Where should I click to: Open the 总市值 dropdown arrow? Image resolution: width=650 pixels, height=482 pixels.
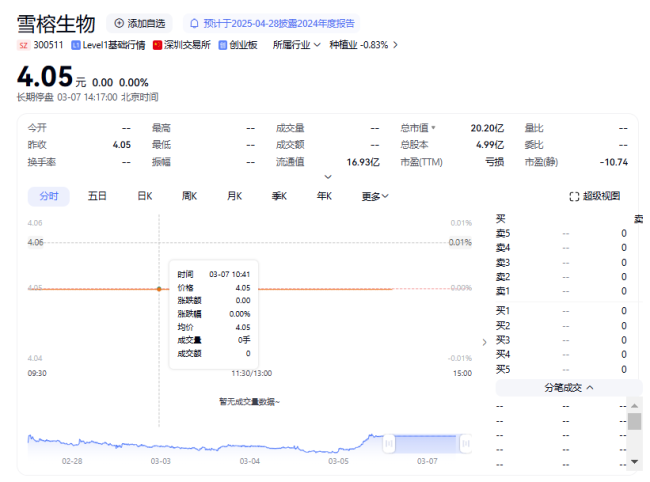click(x=433, y=128)
